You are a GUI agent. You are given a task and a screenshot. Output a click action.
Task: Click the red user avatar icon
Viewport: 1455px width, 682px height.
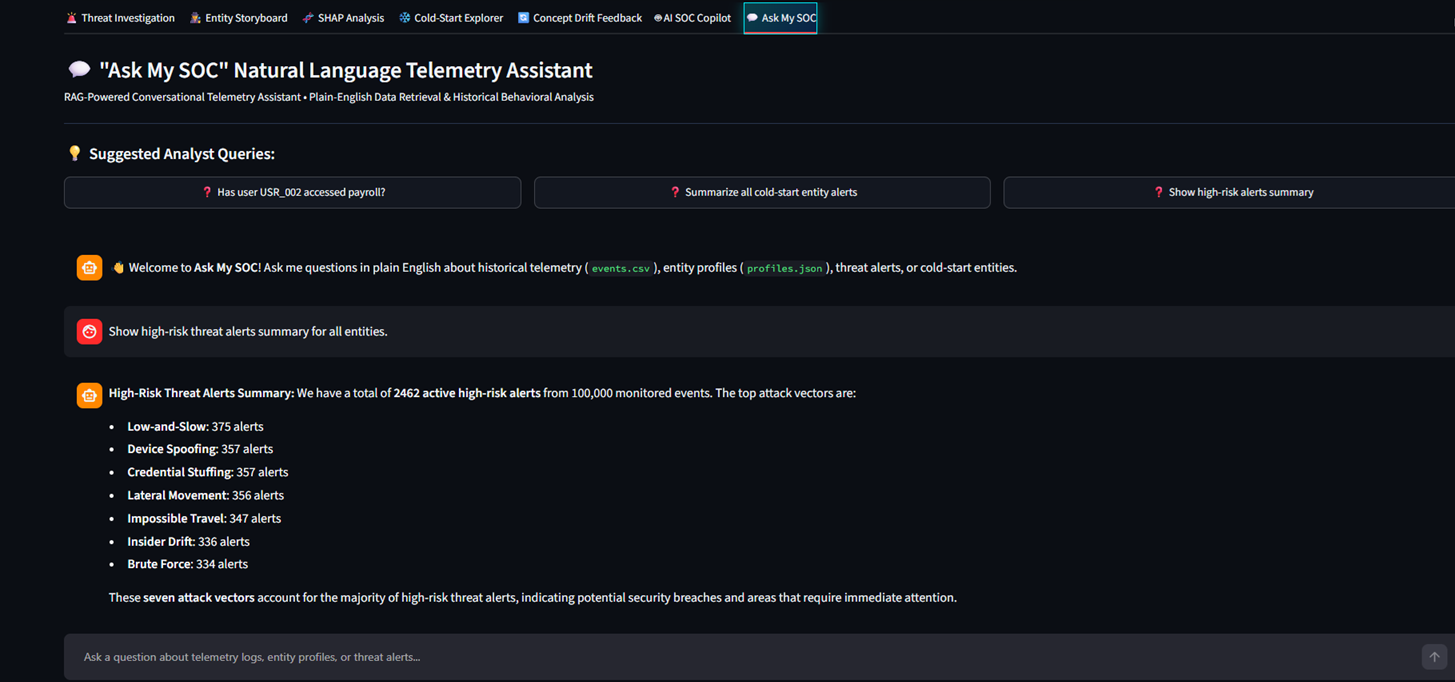(89, 331)
